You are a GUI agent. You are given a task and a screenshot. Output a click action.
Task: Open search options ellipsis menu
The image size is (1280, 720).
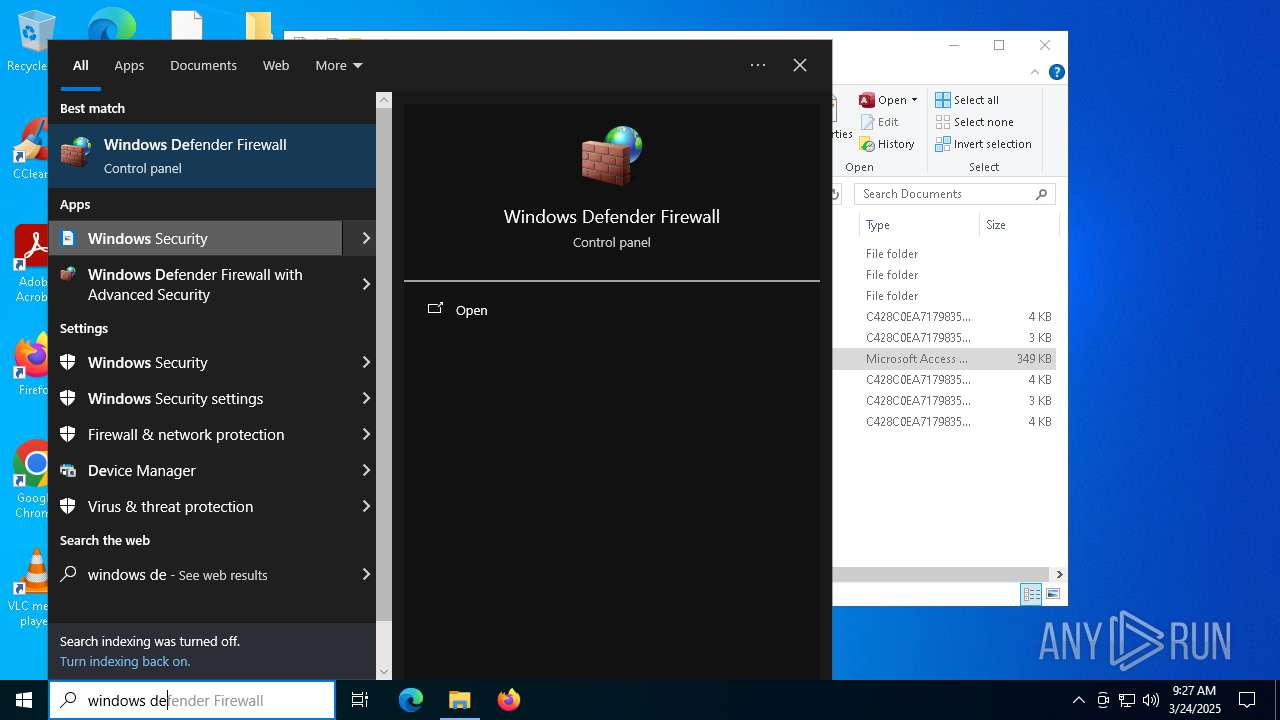(x=758, y=65)
